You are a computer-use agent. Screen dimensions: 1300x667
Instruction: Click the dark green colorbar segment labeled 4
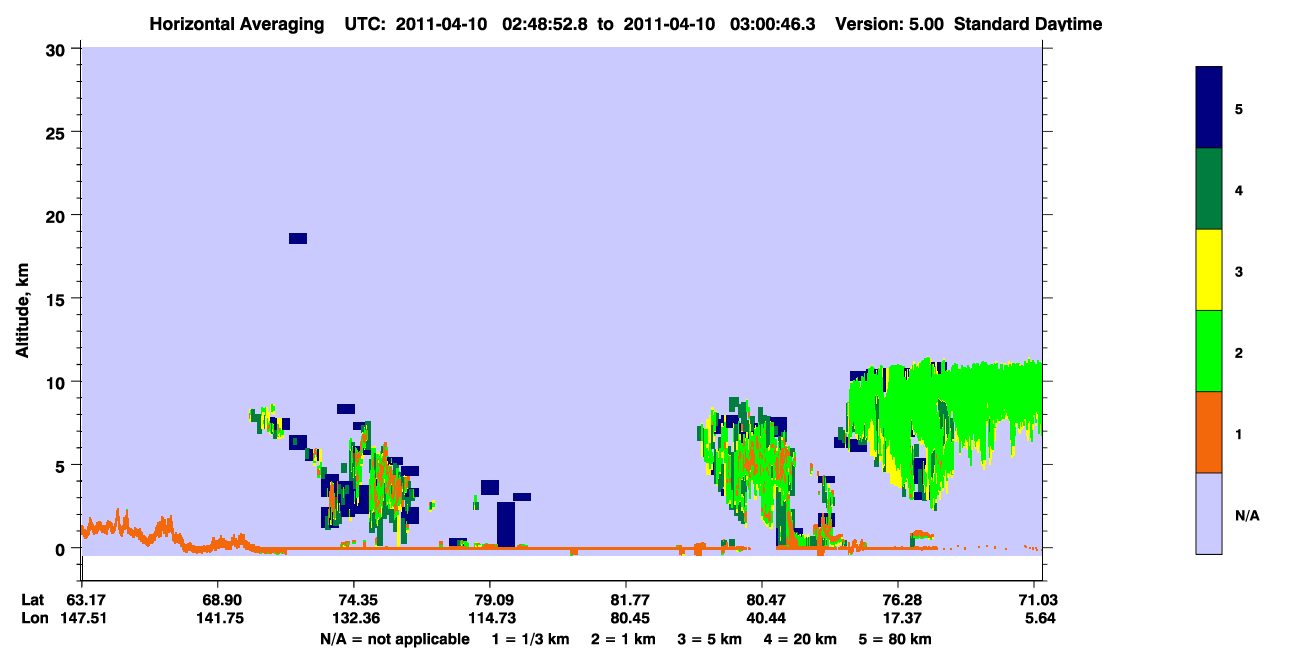point(1209,189)
